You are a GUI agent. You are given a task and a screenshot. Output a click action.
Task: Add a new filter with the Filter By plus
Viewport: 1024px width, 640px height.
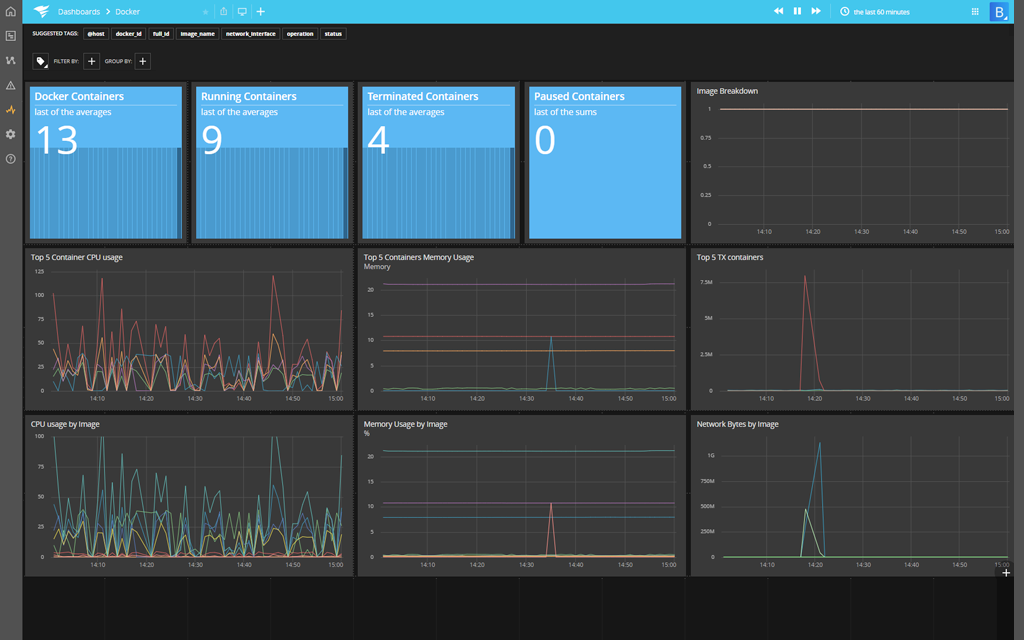coord(91,61)
